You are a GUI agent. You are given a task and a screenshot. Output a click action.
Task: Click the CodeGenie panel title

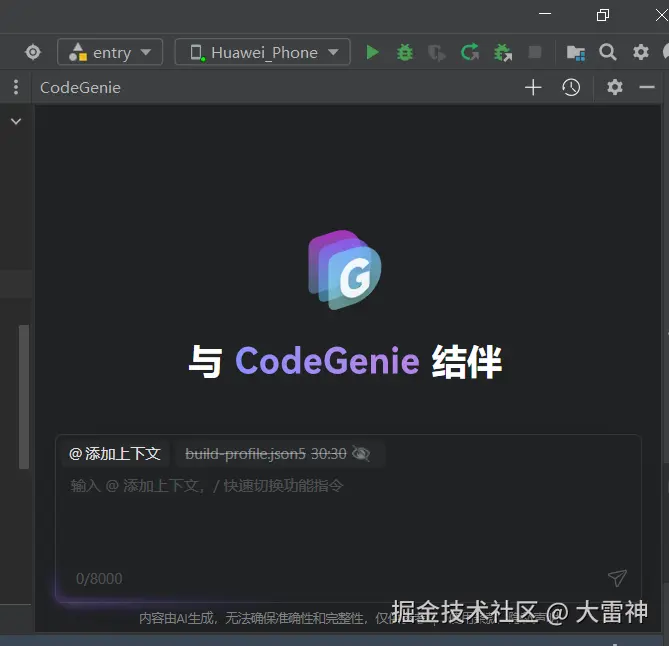coord(80,88)
